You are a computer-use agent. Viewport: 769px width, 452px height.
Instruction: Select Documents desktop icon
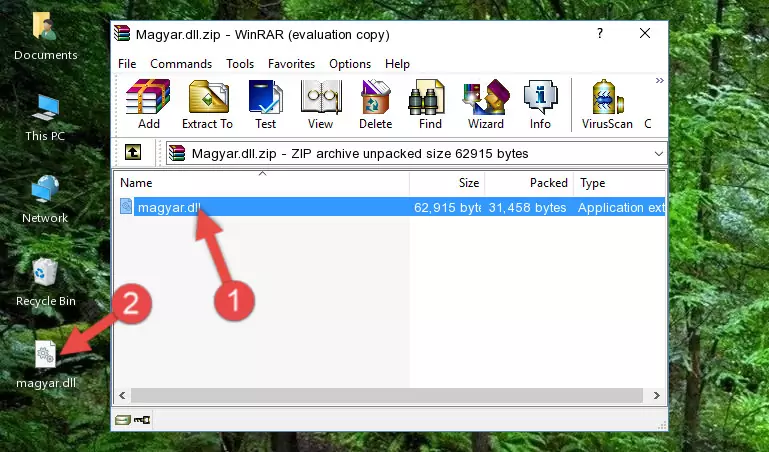click(45, 36)
